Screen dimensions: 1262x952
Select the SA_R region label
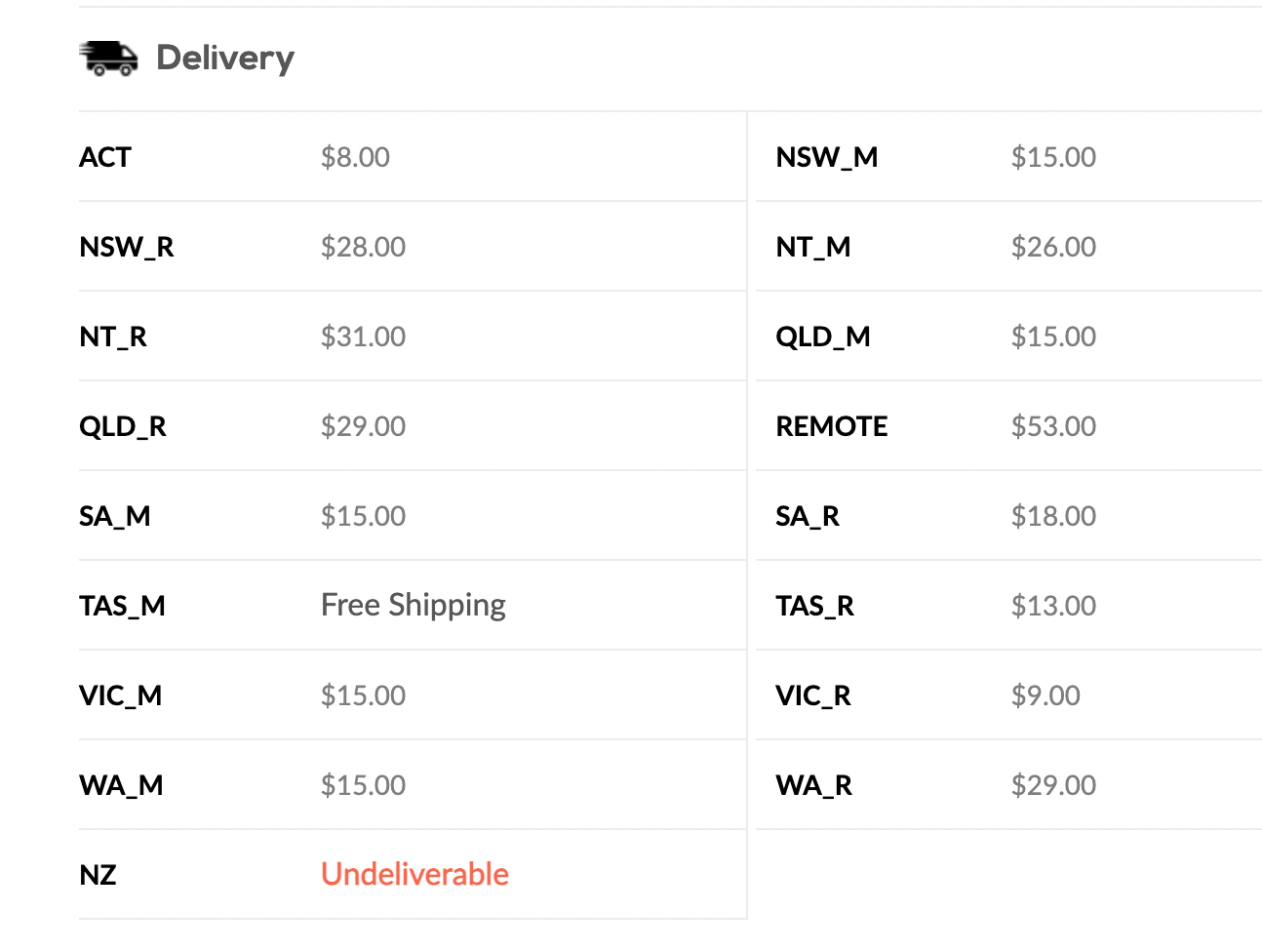pyautogui.click(x=808, y=516)
